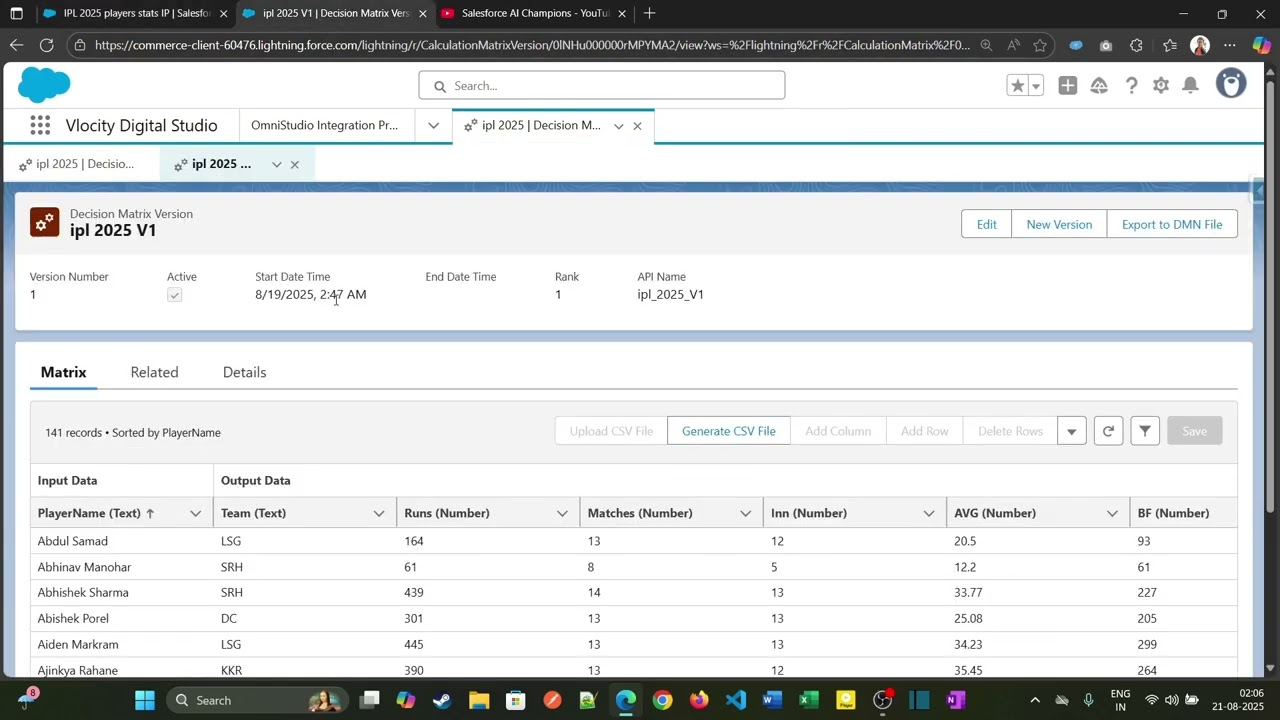Switch to Salesforce AI Champions YouTube tab
This screenshot has height=720, width=1280.
(x=534, y=13)
